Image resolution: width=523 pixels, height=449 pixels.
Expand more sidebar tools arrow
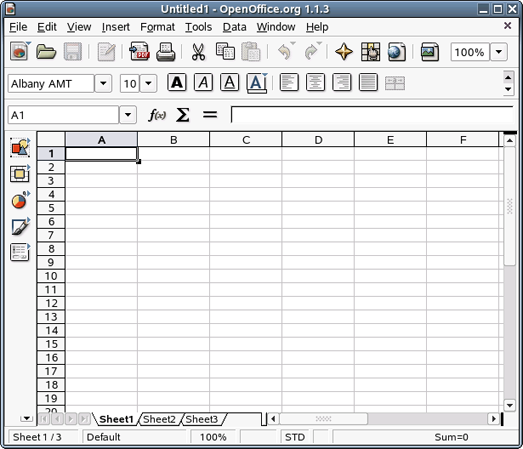[x=26, y=418]
